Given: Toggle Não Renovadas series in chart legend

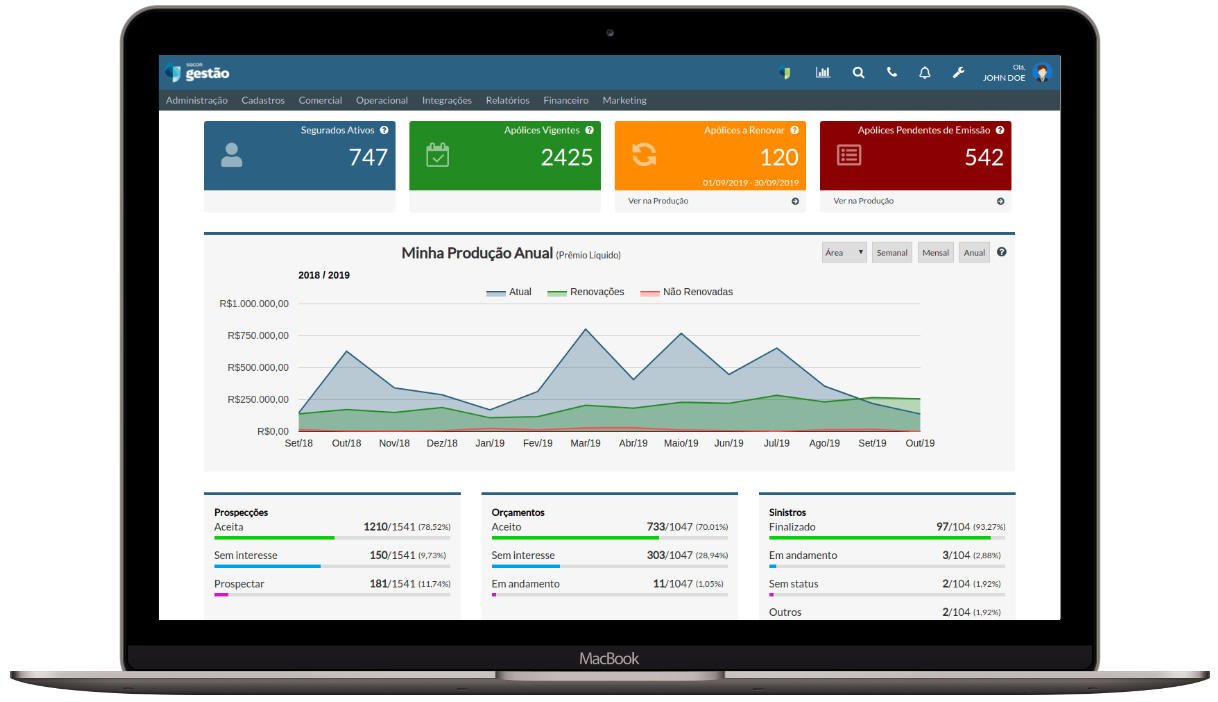Looking at the screenshot, I should tap(686, 292).
